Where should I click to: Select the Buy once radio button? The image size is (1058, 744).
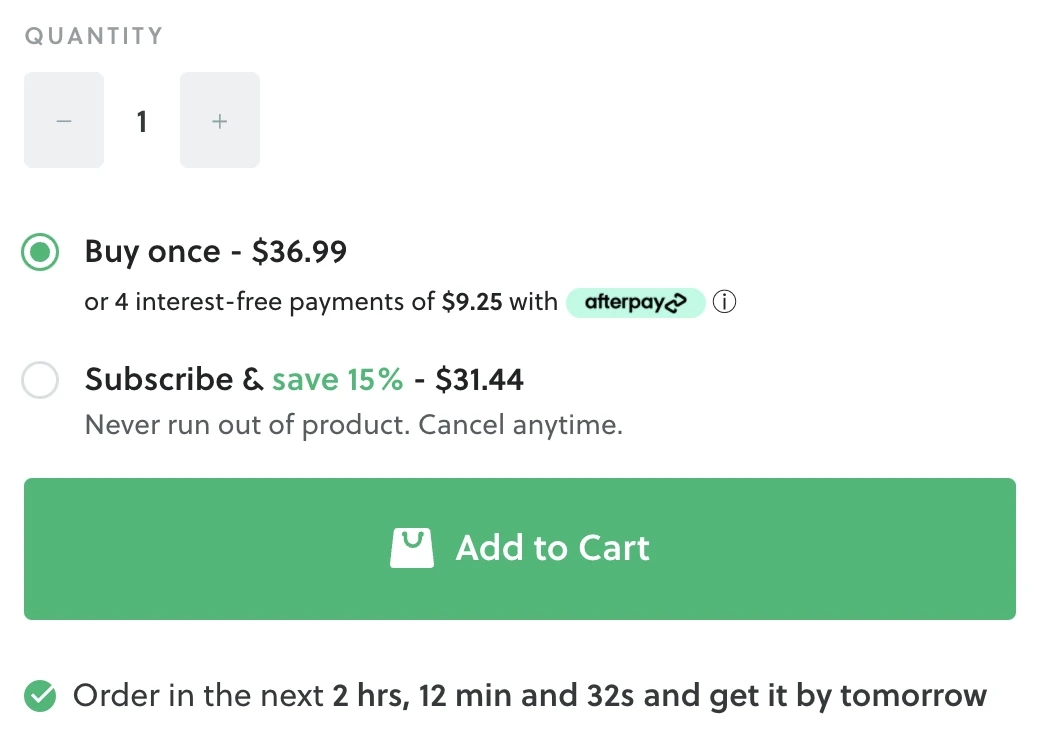click(41, 253)
